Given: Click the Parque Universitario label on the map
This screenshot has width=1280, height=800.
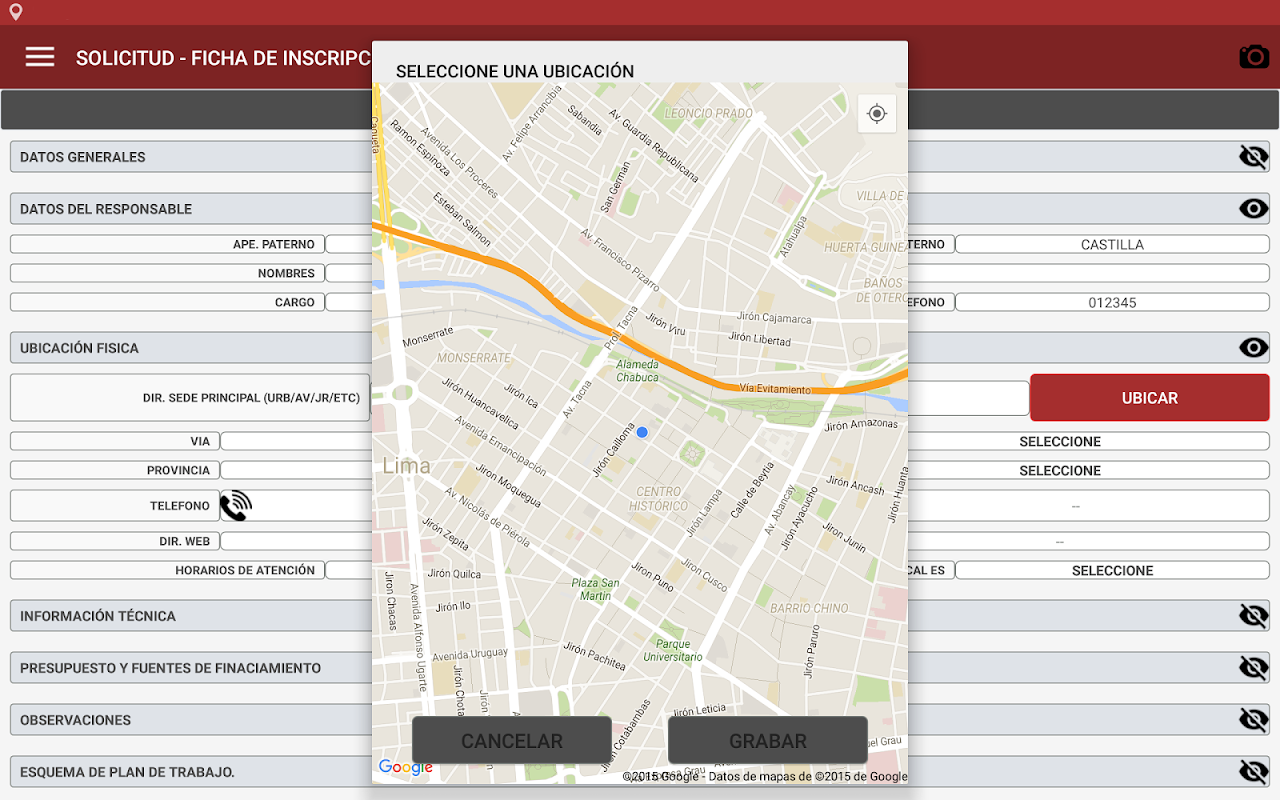Looking at the screenshot, I should coord(673,651).
